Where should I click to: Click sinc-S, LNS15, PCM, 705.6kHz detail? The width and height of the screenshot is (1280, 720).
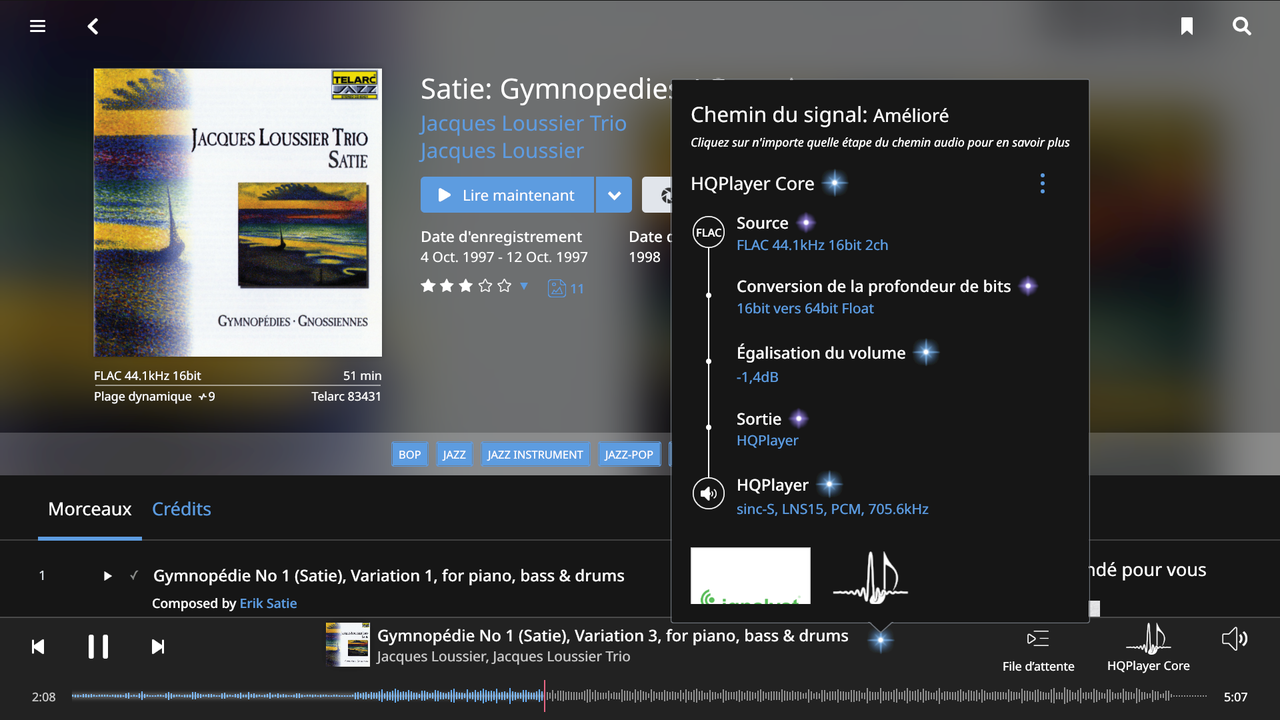tap(832, 509)
